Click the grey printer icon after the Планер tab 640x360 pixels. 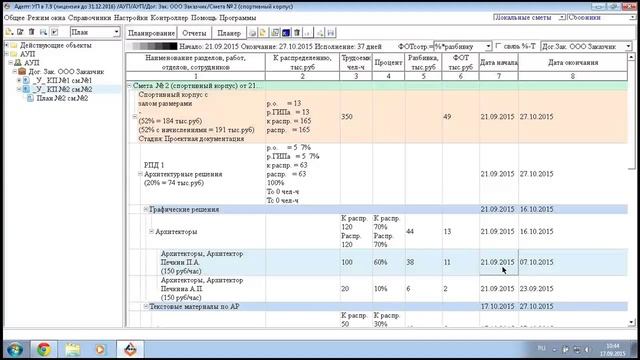point(253,33)
